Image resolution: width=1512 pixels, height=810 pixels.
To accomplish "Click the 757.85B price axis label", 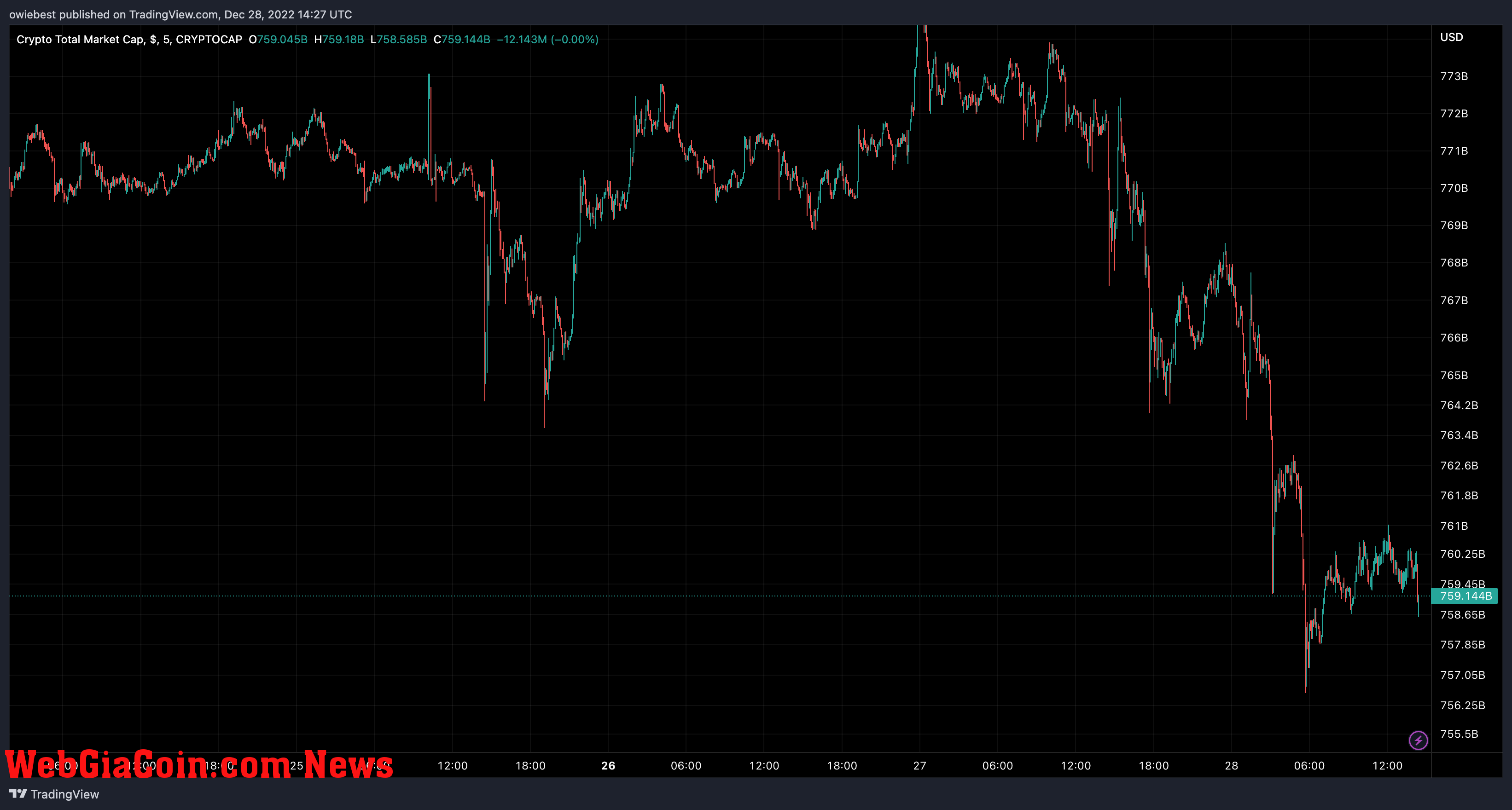I will (1463, 645).
